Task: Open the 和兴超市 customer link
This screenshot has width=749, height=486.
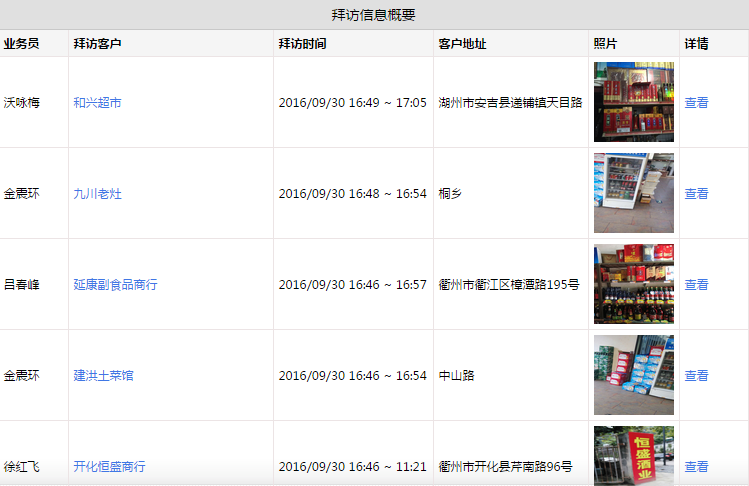Action: point(97,103)
